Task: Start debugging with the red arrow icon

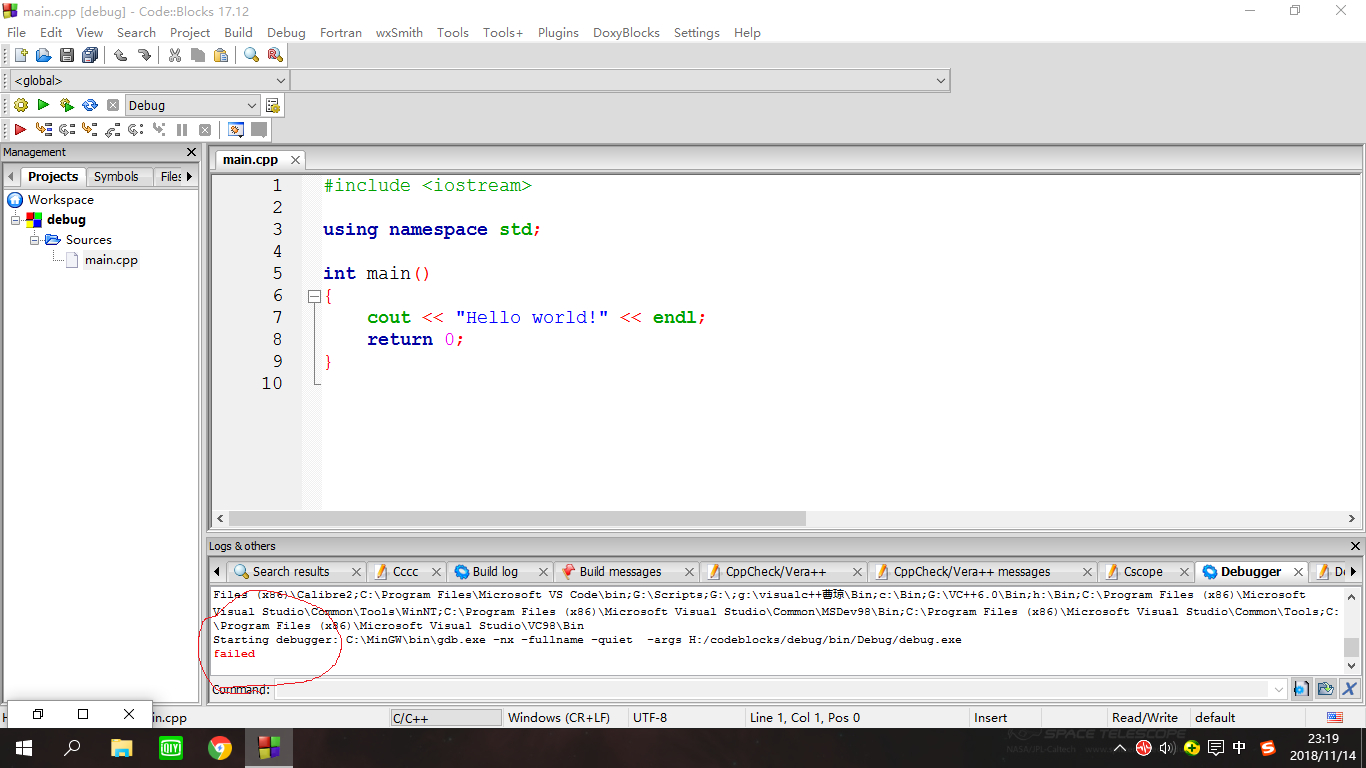Action: [x=20, y=130]
